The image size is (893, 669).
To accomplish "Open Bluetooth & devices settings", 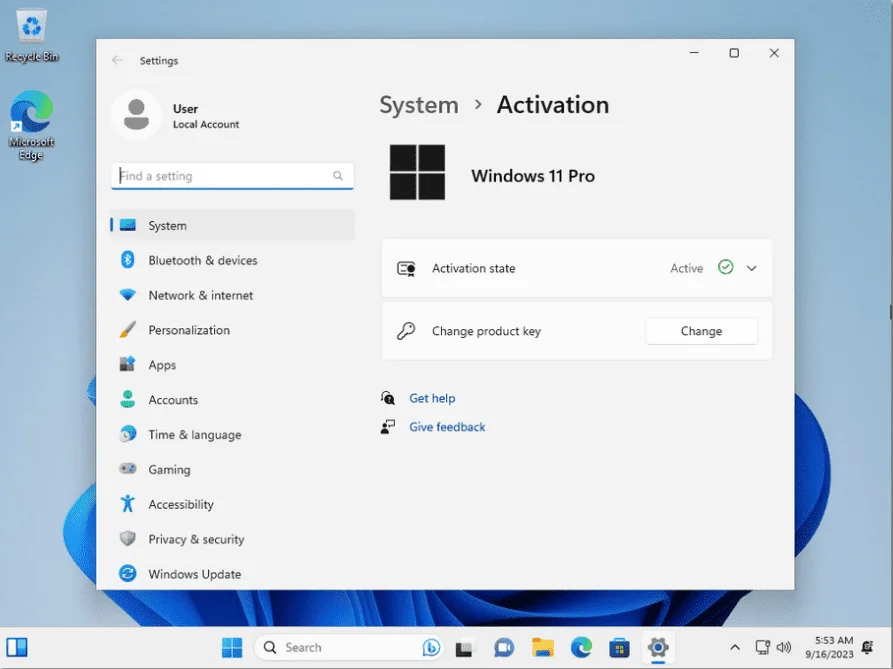I will click(x=232, y=260).
